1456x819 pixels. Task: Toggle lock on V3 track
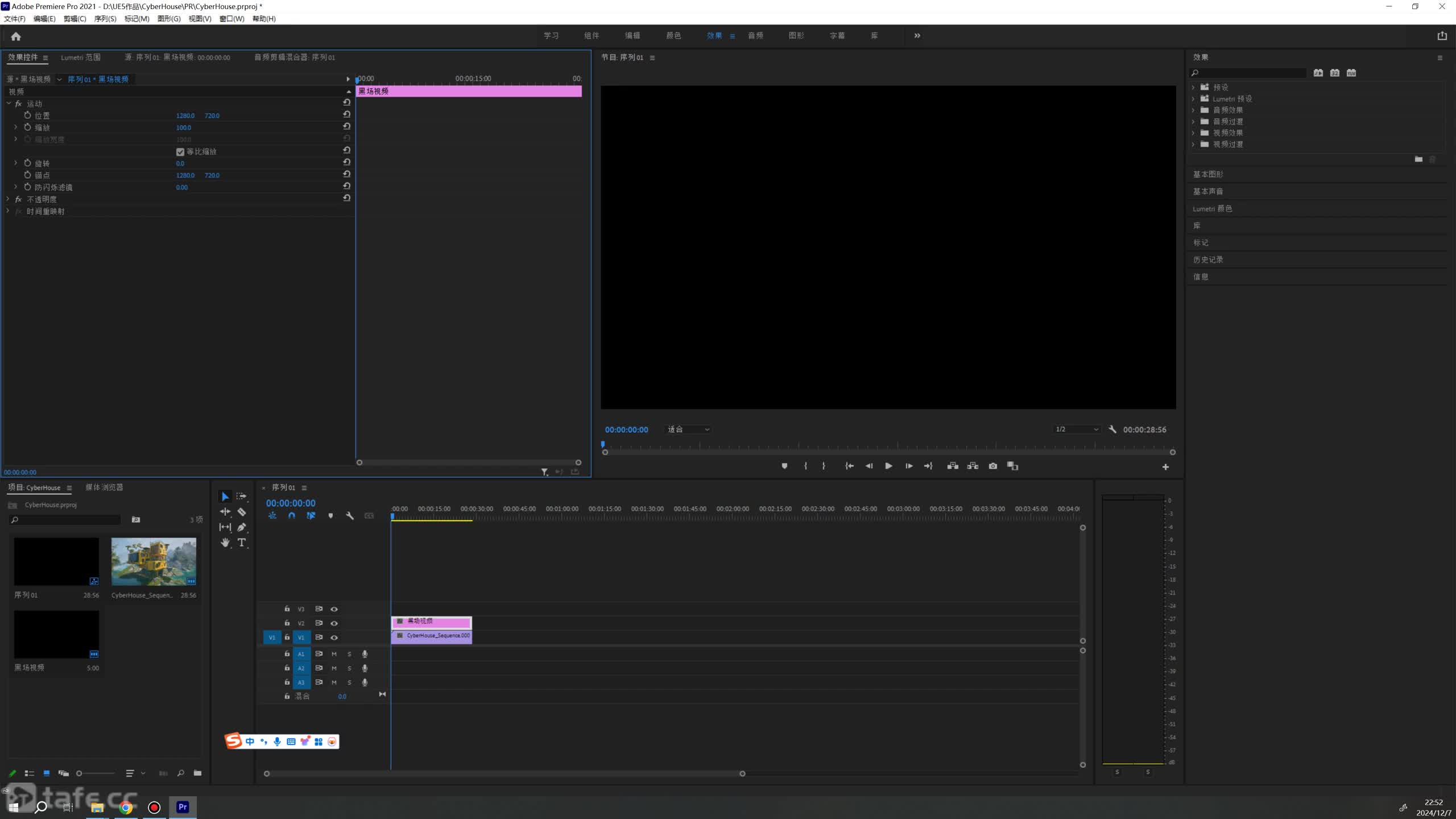(287, 609)
